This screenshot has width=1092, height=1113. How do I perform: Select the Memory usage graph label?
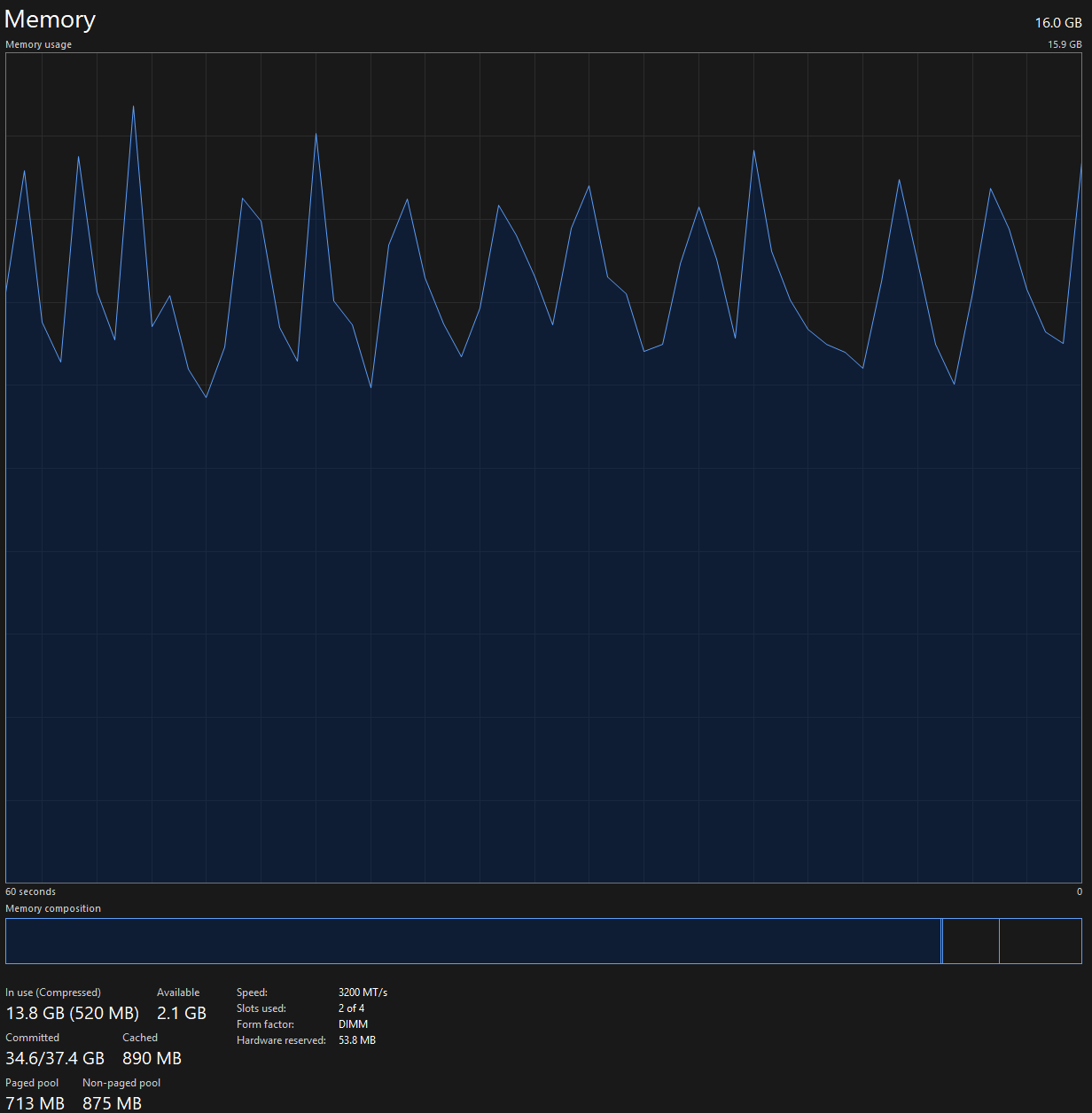(x=38, y=44)
